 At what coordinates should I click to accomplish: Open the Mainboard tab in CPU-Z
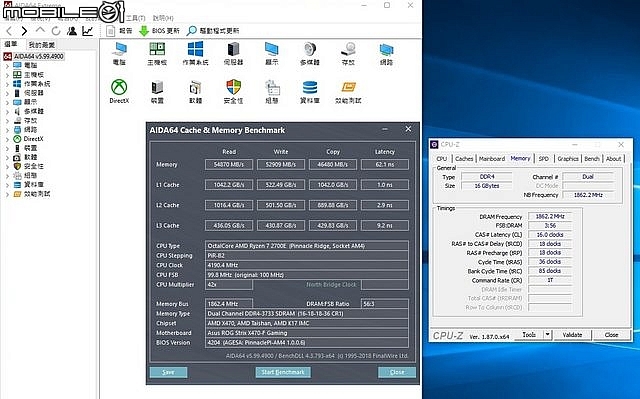point(492,159)
